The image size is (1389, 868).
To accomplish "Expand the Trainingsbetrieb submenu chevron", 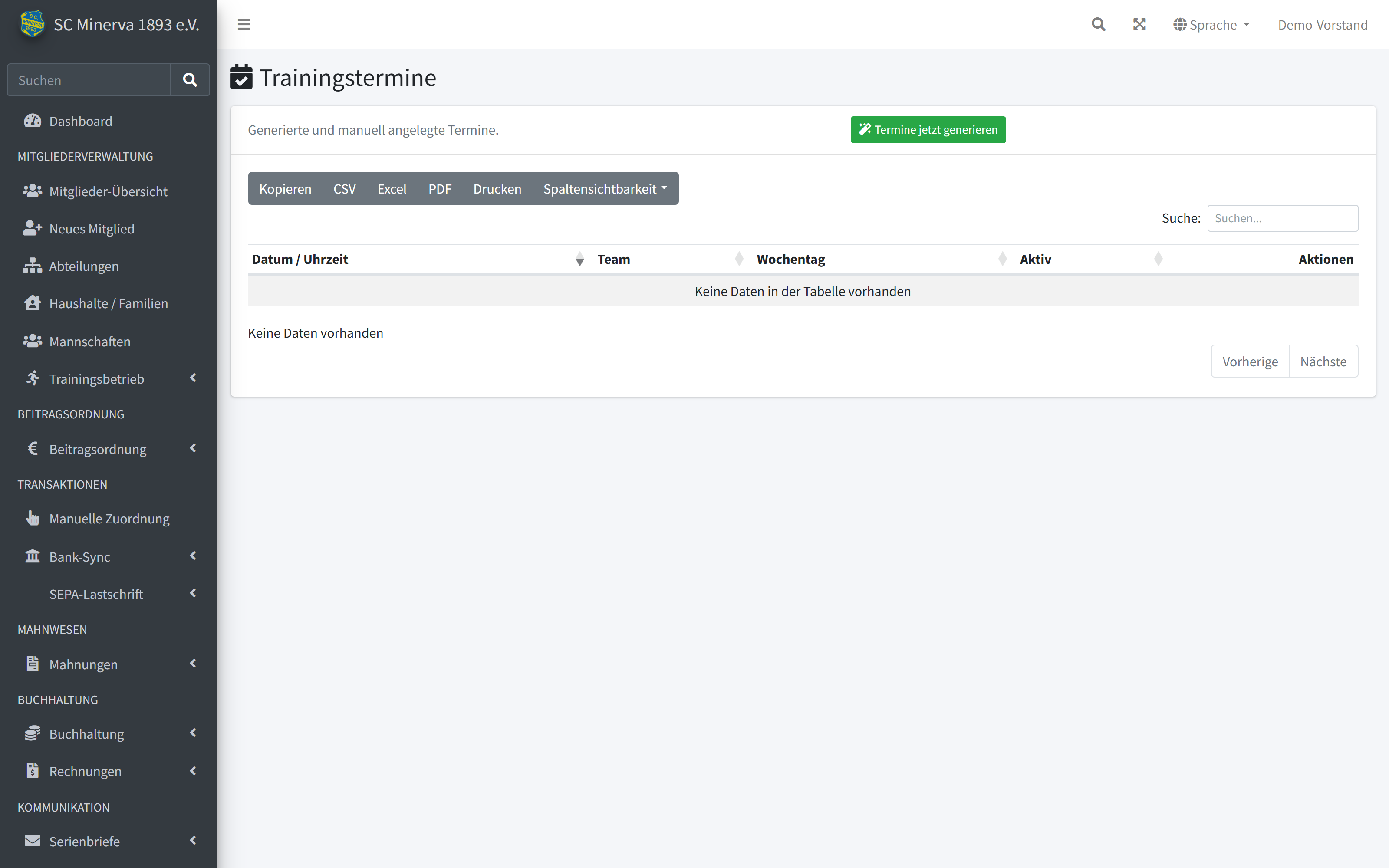I will [x=193, y=378].
